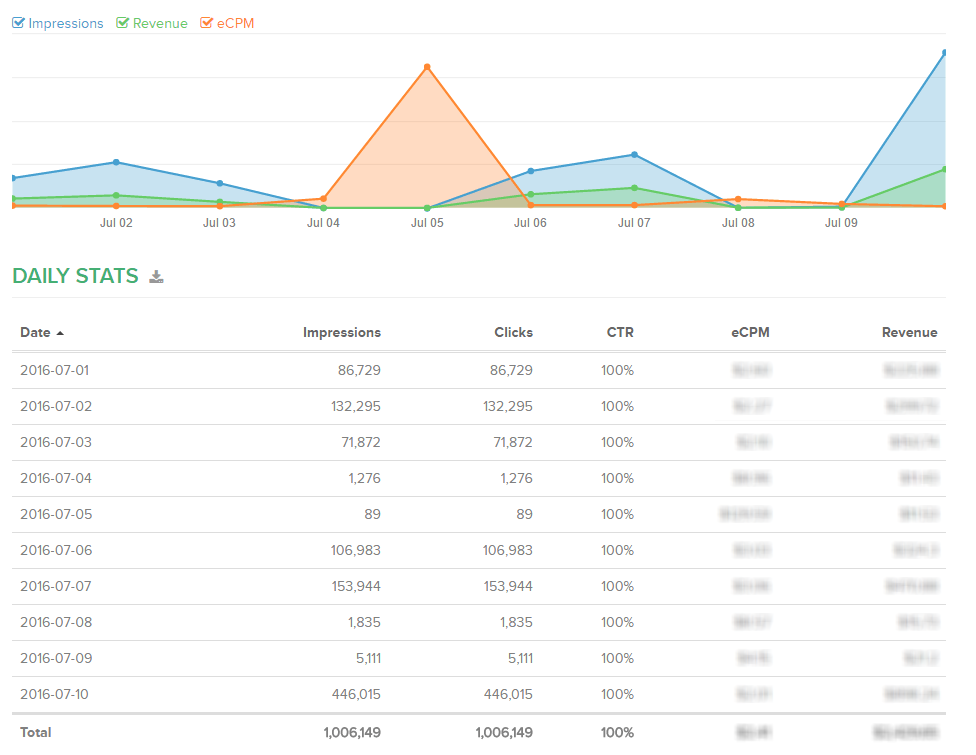Select the 2016-07-10 row date cell
Image resolution: width=976 pixels, height=755 pixels.
(x=54, y=694)
